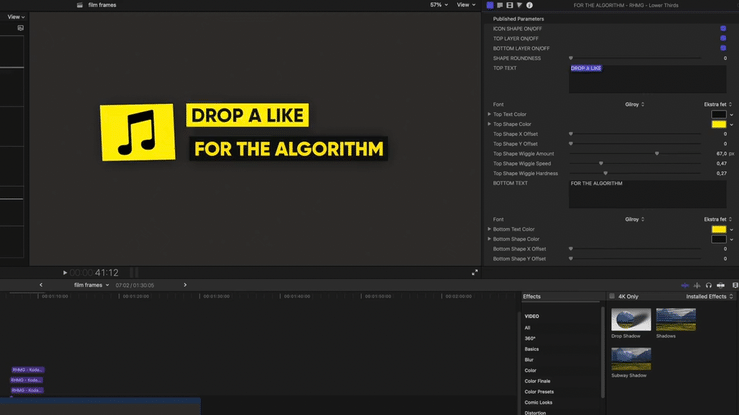Disable the TOP LAYER ON/OFF checkbox
The image size is (739, 415).
point(723,38)
